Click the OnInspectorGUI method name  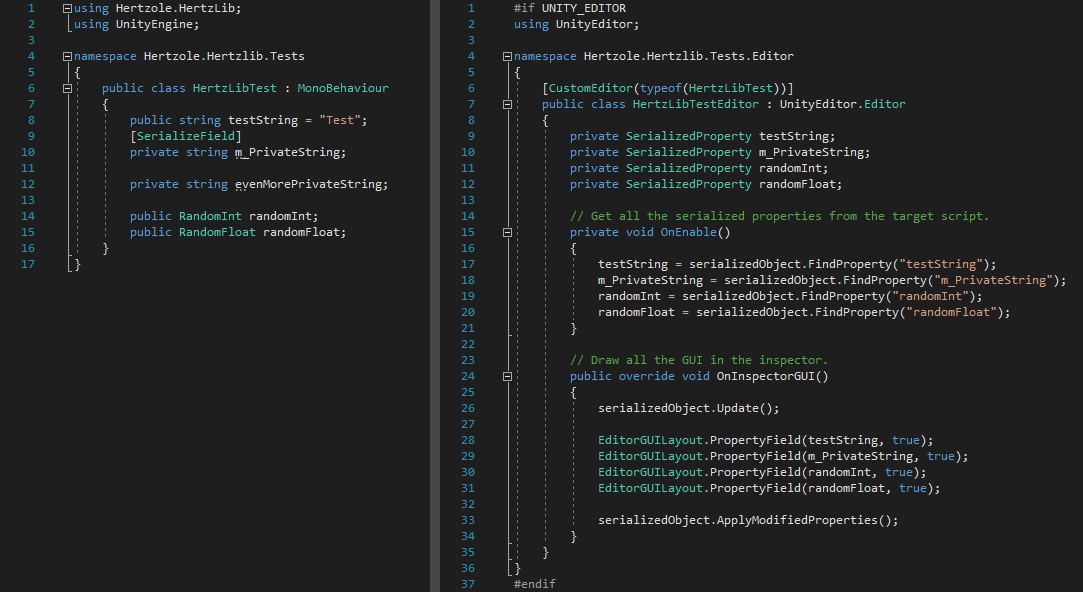click(x=765, y=376)
